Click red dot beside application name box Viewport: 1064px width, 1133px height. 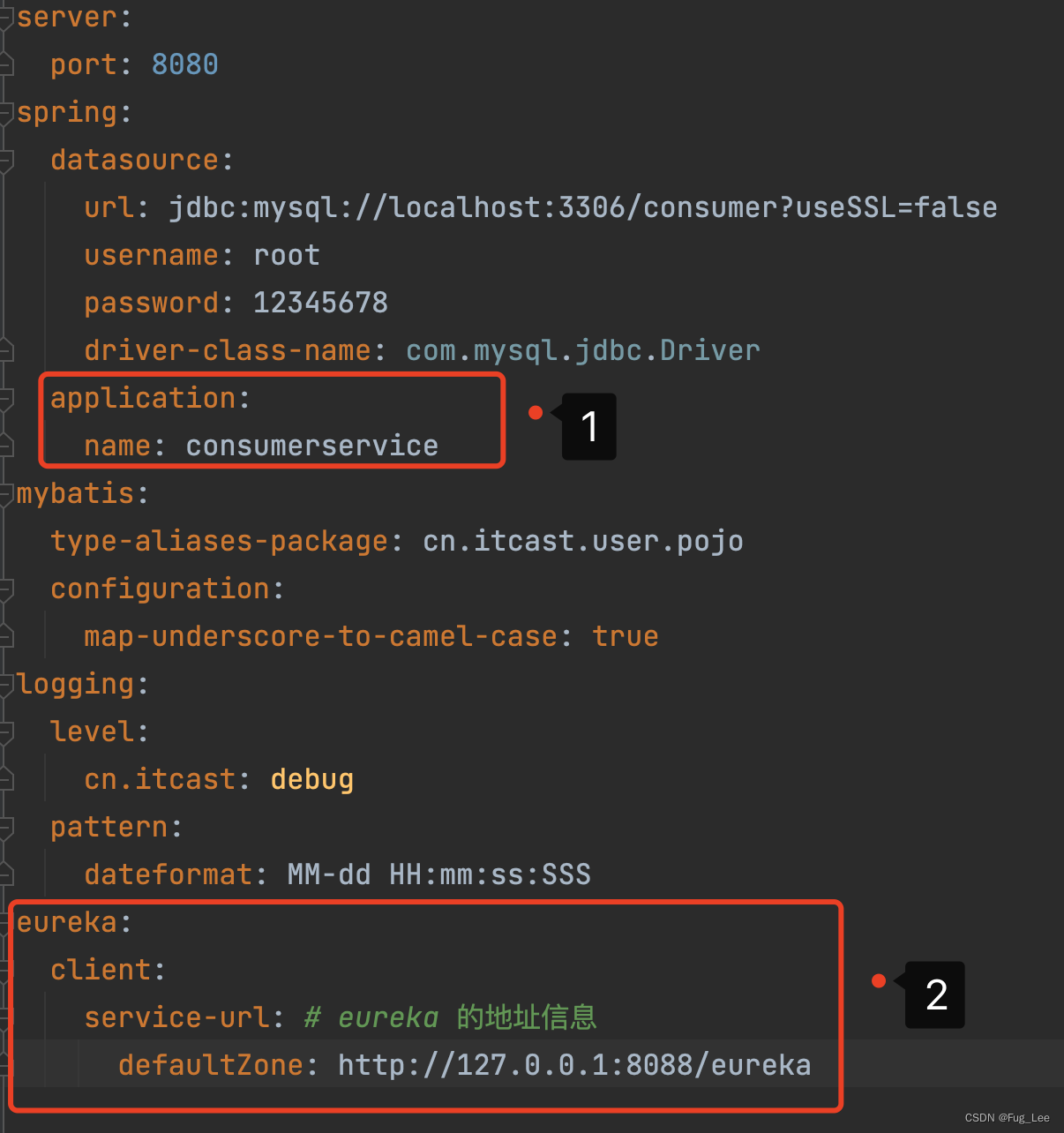tap(536, 413)
